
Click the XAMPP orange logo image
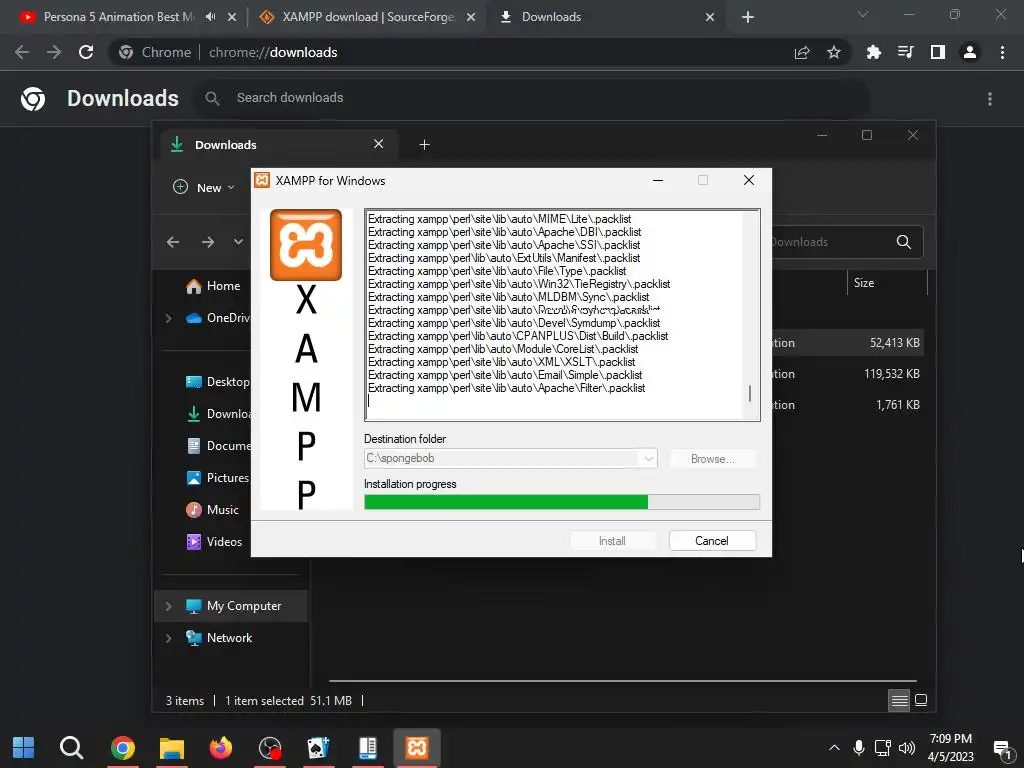point(306,245)
